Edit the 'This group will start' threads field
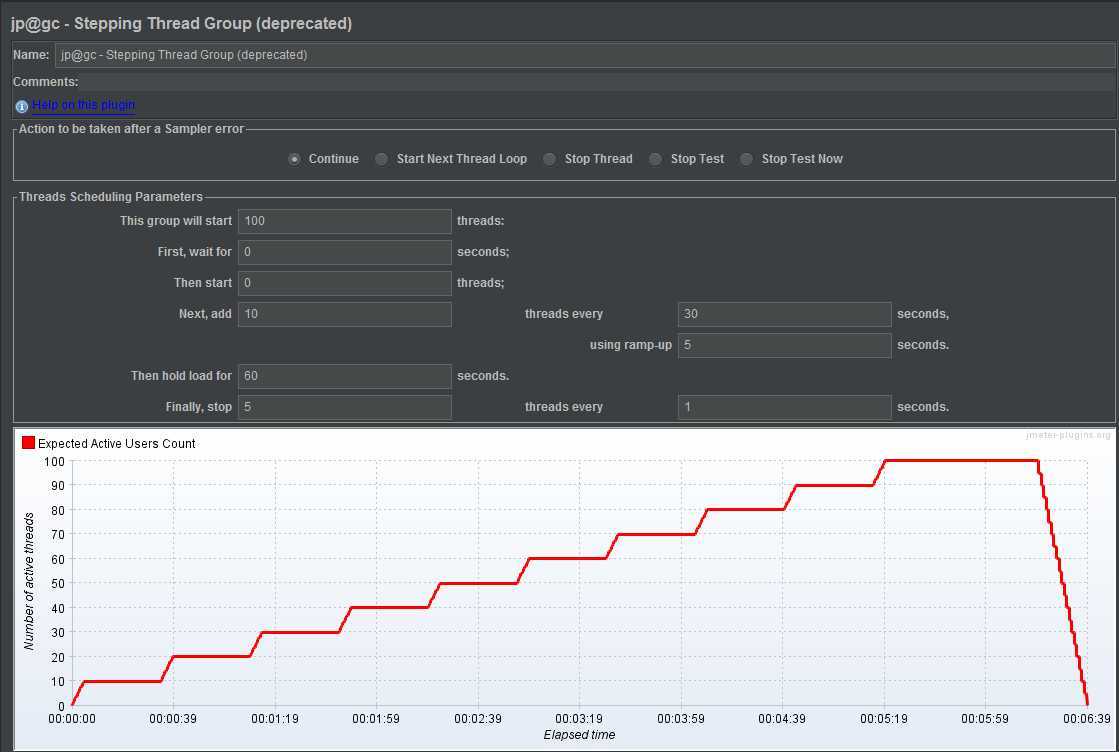 (x=344, y=221)
